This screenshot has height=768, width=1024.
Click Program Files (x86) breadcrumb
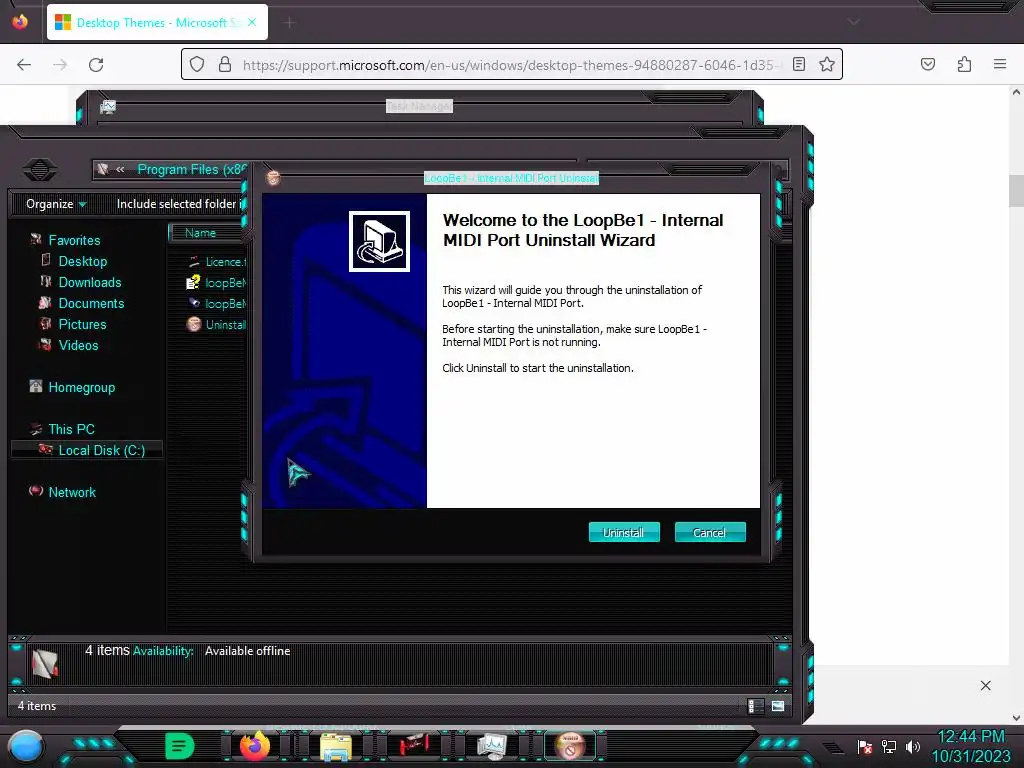192,170
